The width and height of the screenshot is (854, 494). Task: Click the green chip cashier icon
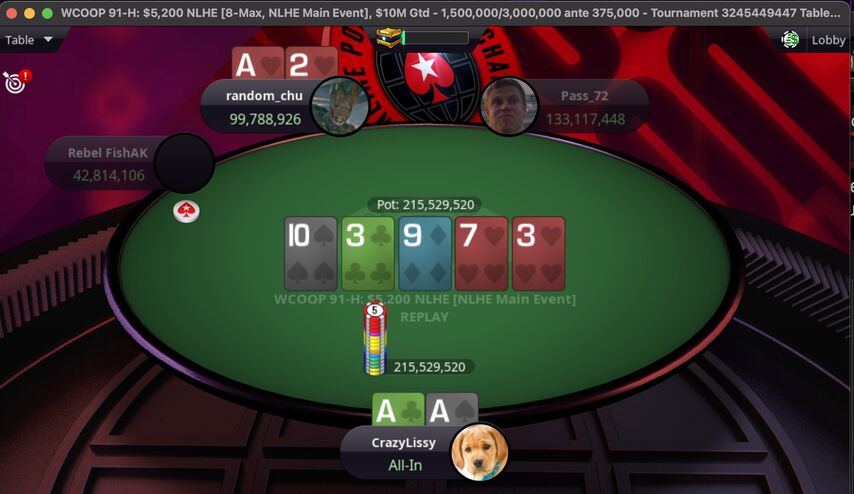pos(790,39)
